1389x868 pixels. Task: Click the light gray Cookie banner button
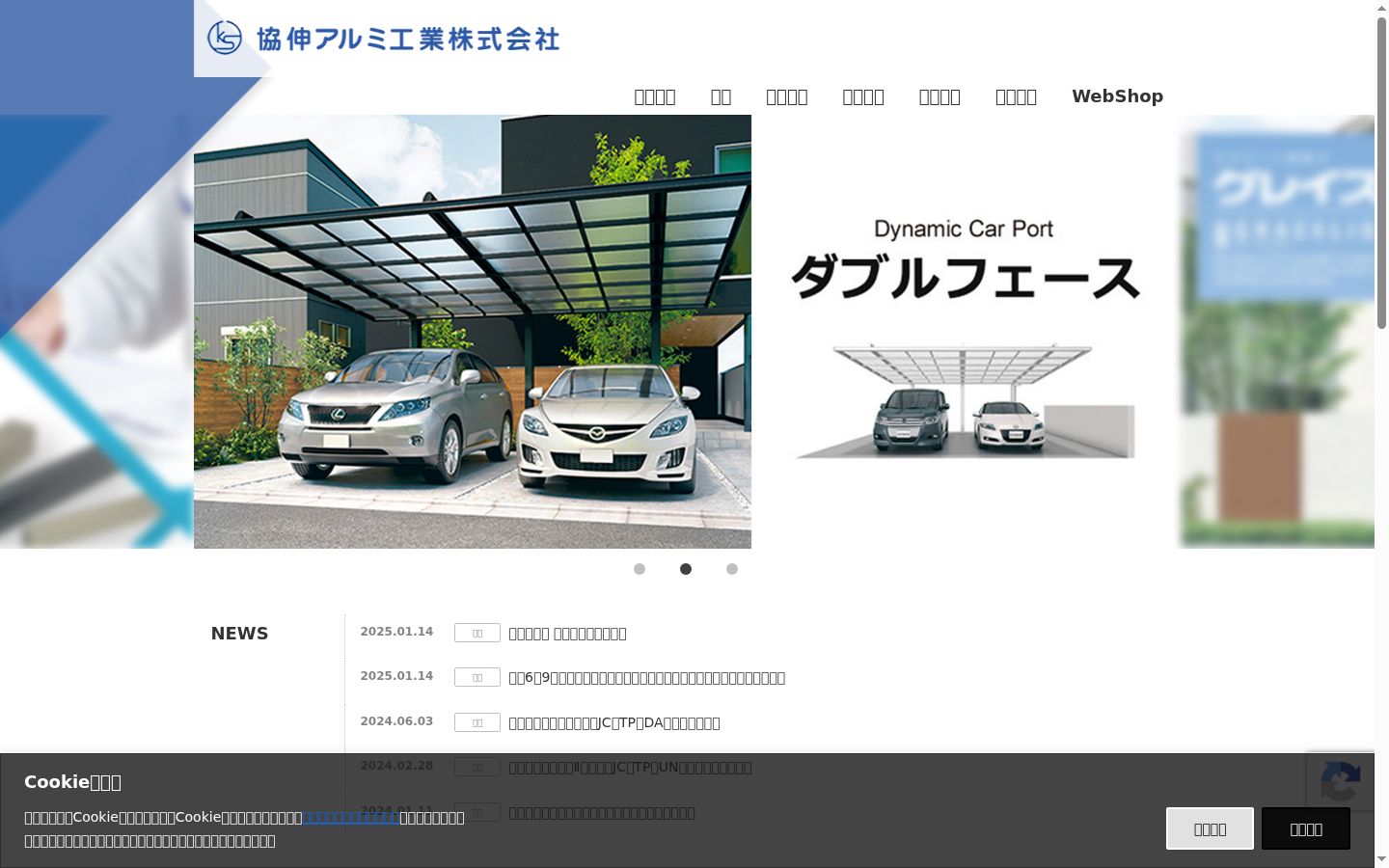click(x=1210, y=828)
